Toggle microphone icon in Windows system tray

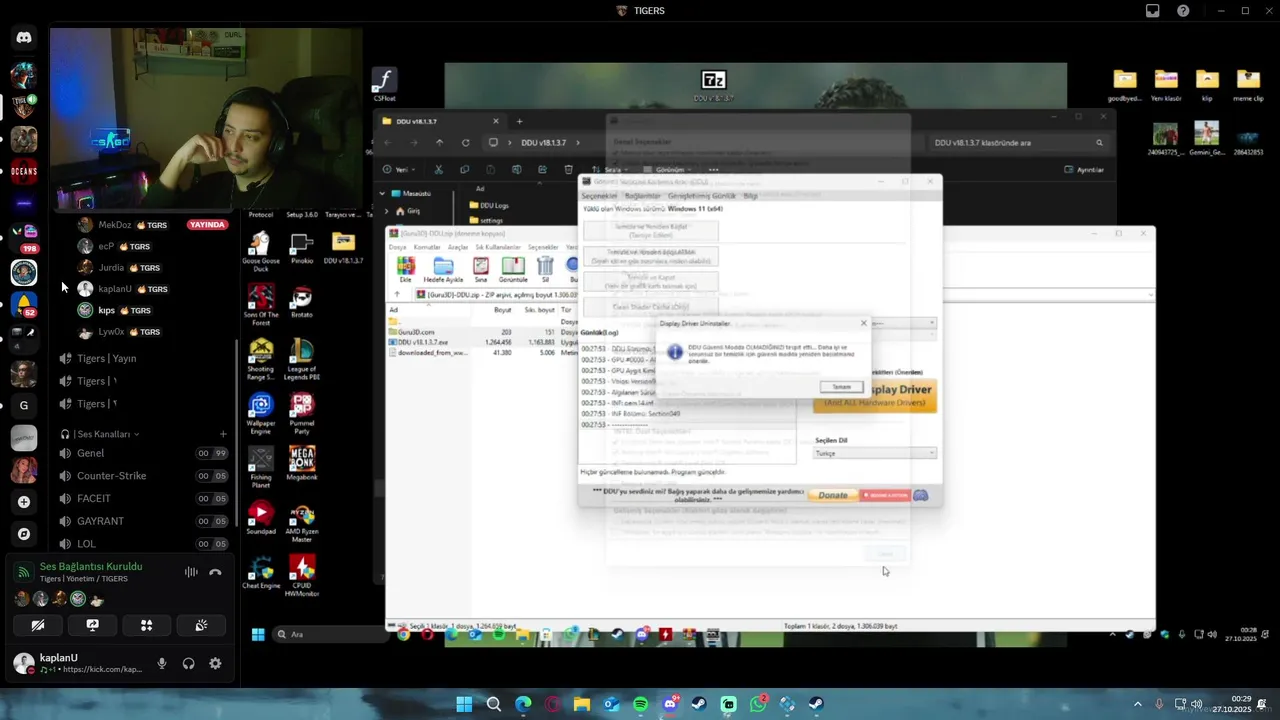point(1159,704)
